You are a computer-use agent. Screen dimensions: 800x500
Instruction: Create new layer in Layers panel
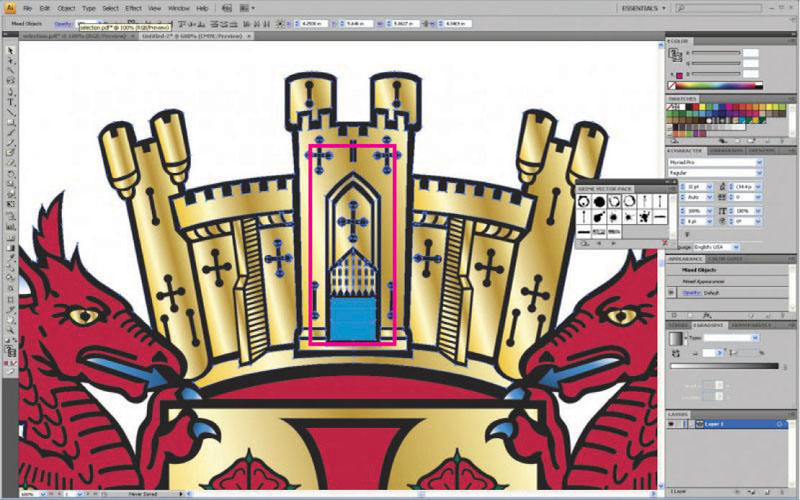[768, 491]
